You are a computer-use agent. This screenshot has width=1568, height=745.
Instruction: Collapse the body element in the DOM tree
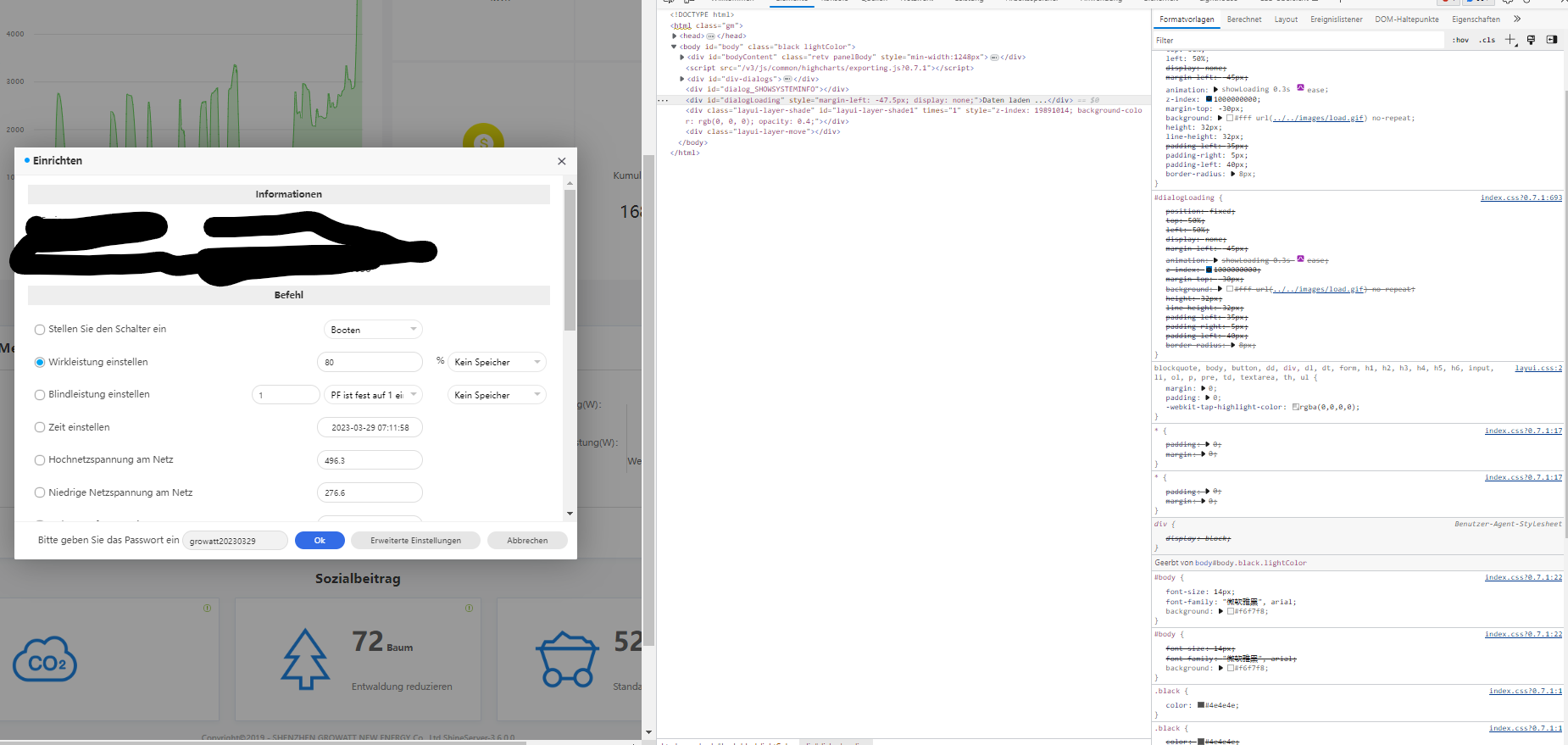pos(674,47)
